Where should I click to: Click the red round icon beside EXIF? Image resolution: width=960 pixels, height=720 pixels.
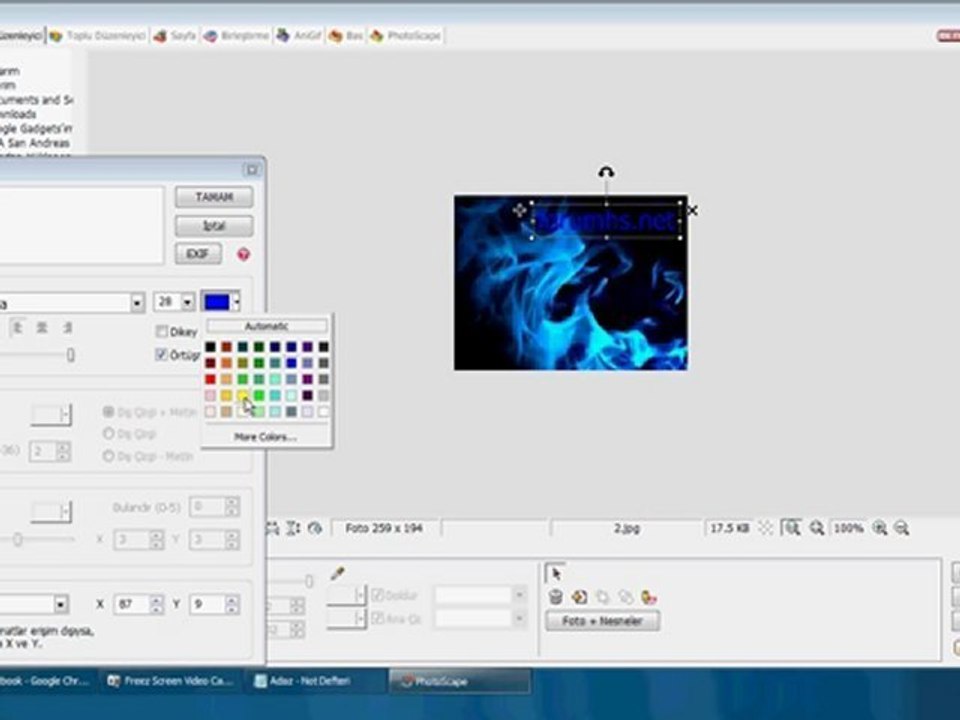pyautogui.click(x=244, y=254)
